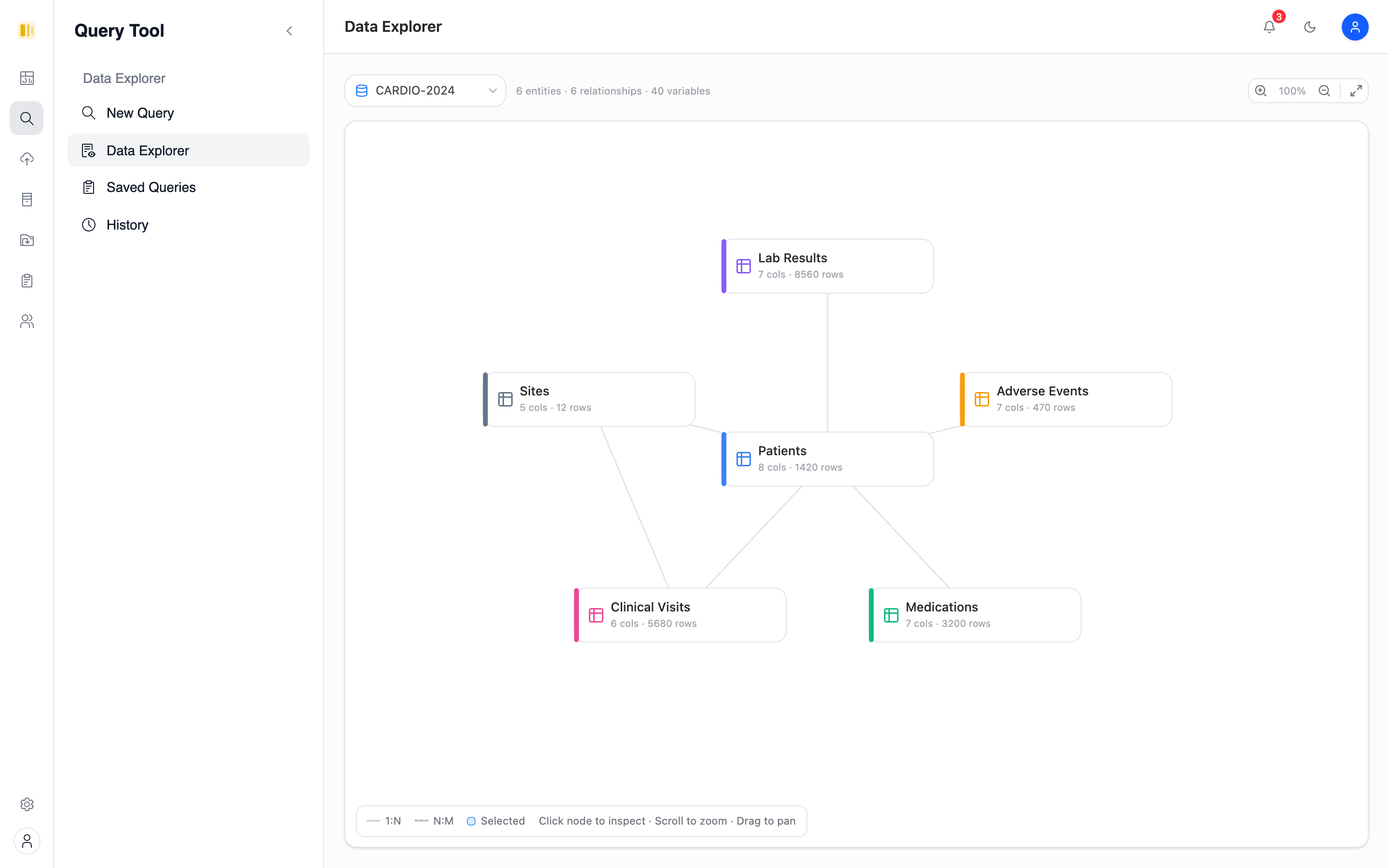Open the CARDIO-2024 dataset dropdown
Viewport: 1389px width, 868px height.
(425, 91)
